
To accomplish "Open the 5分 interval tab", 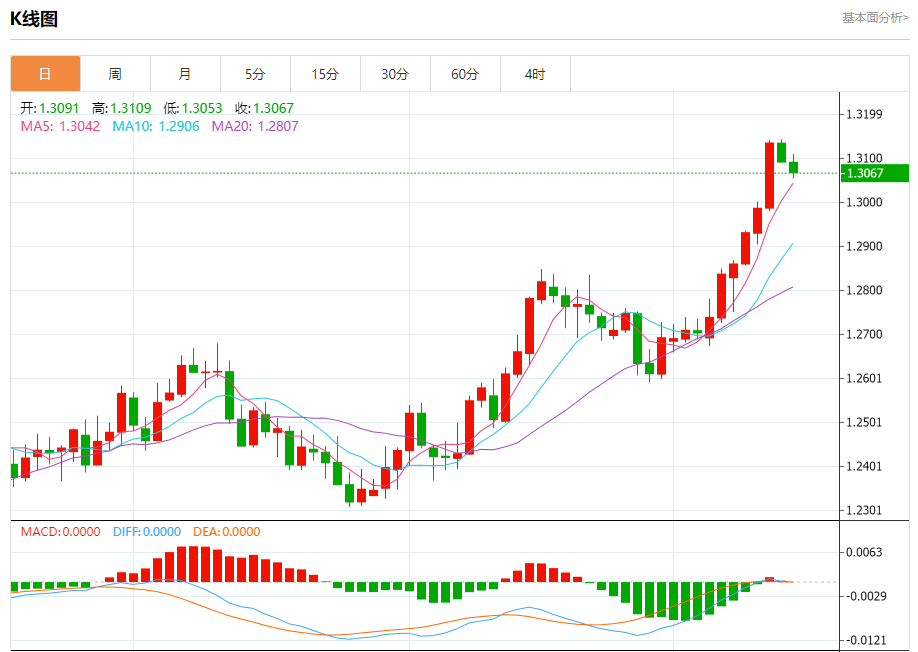I will pos(255,74).
